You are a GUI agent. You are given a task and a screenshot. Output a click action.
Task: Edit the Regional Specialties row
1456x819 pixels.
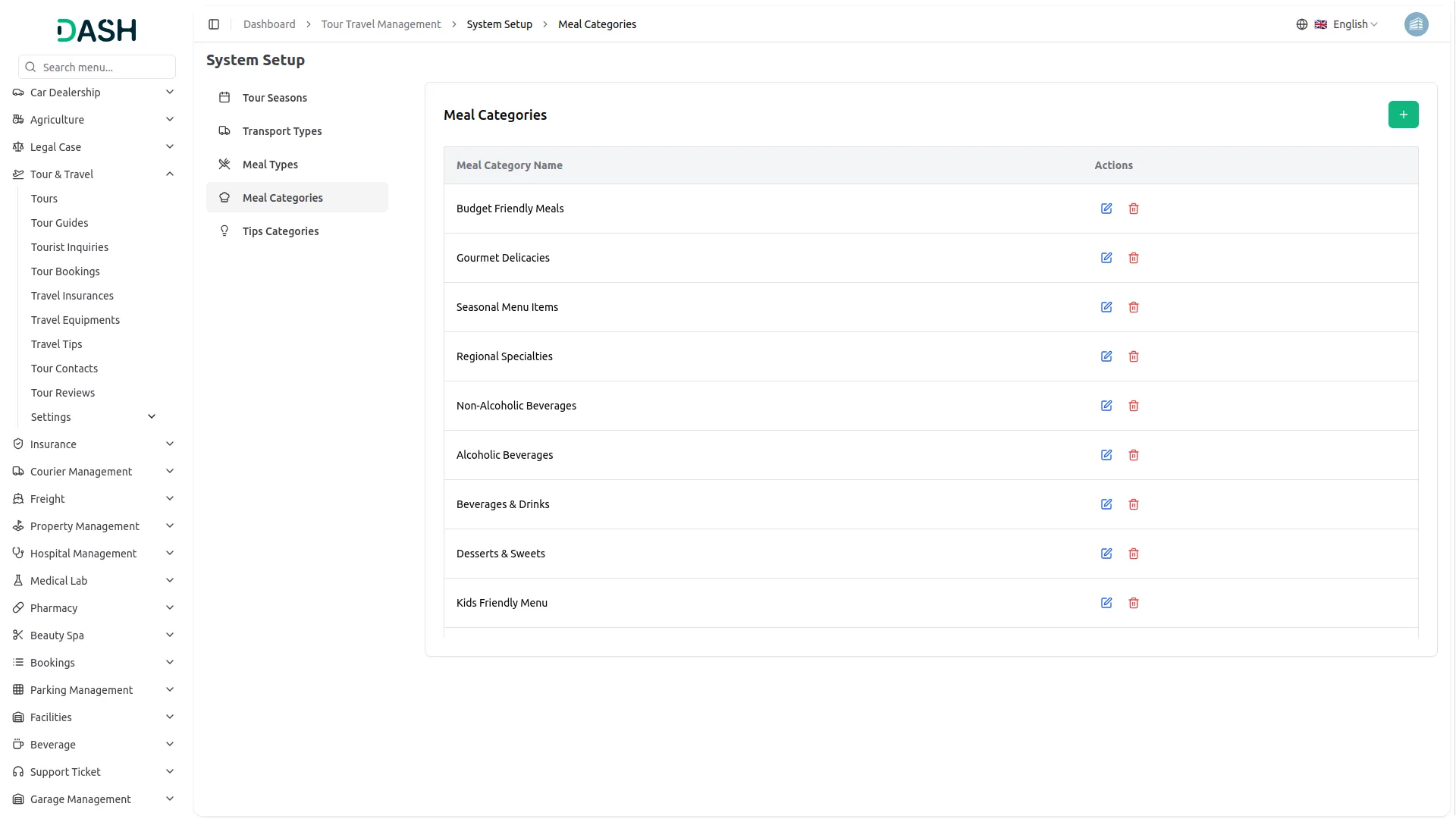[1106, 356]
